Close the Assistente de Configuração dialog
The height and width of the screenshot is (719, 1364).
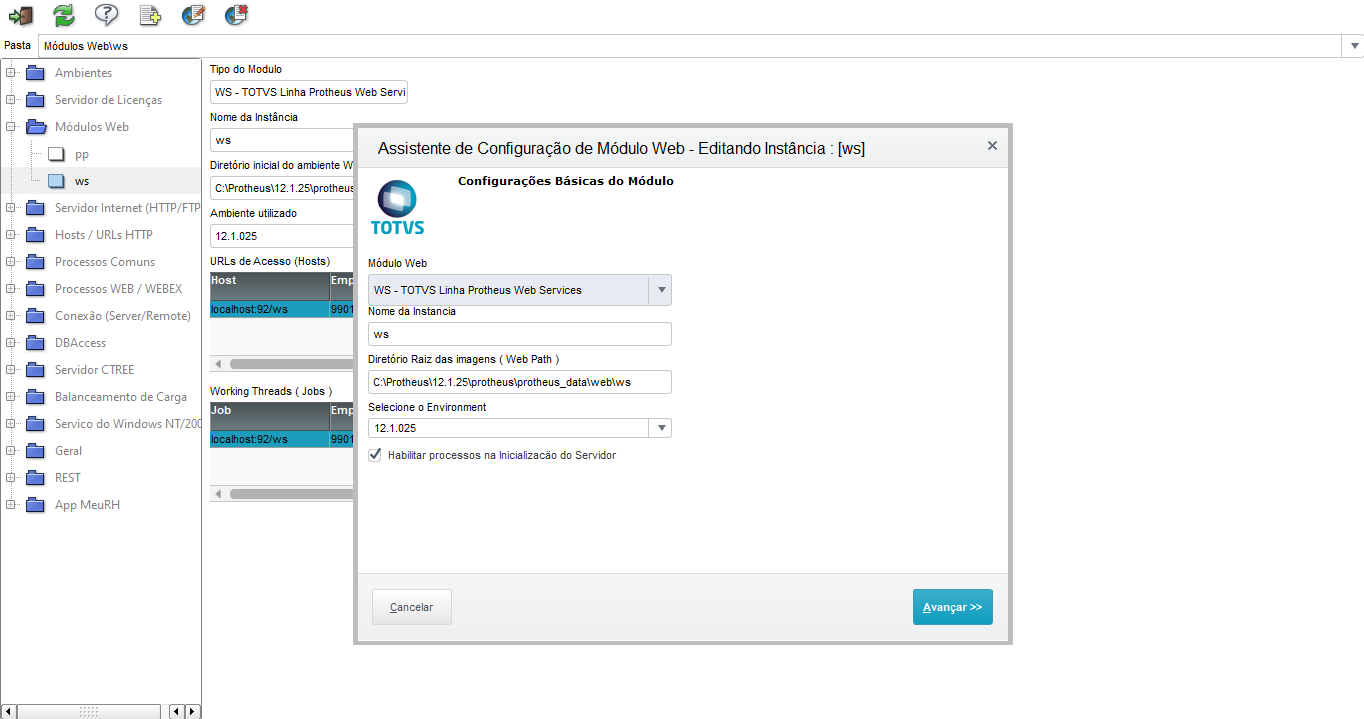[992, 146]
